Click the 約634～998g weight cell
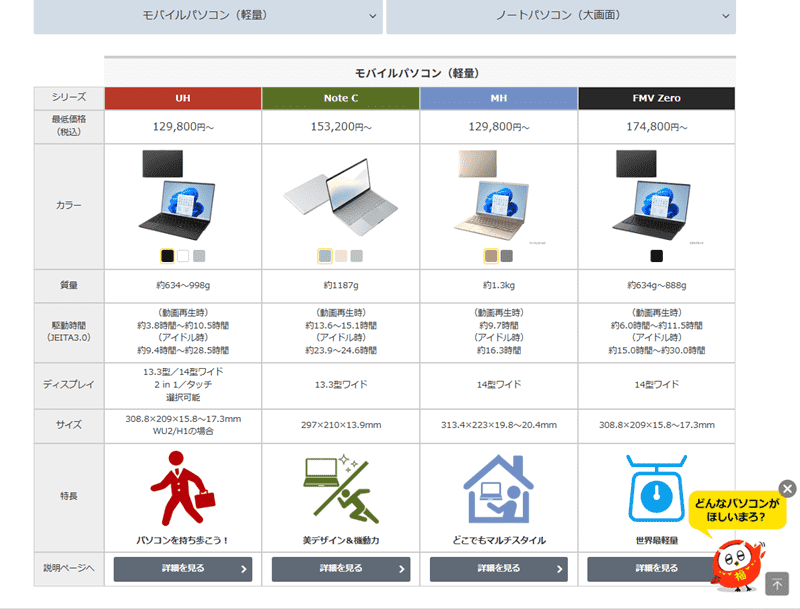Viewport: 800px width, 610px height. [183, 285]
